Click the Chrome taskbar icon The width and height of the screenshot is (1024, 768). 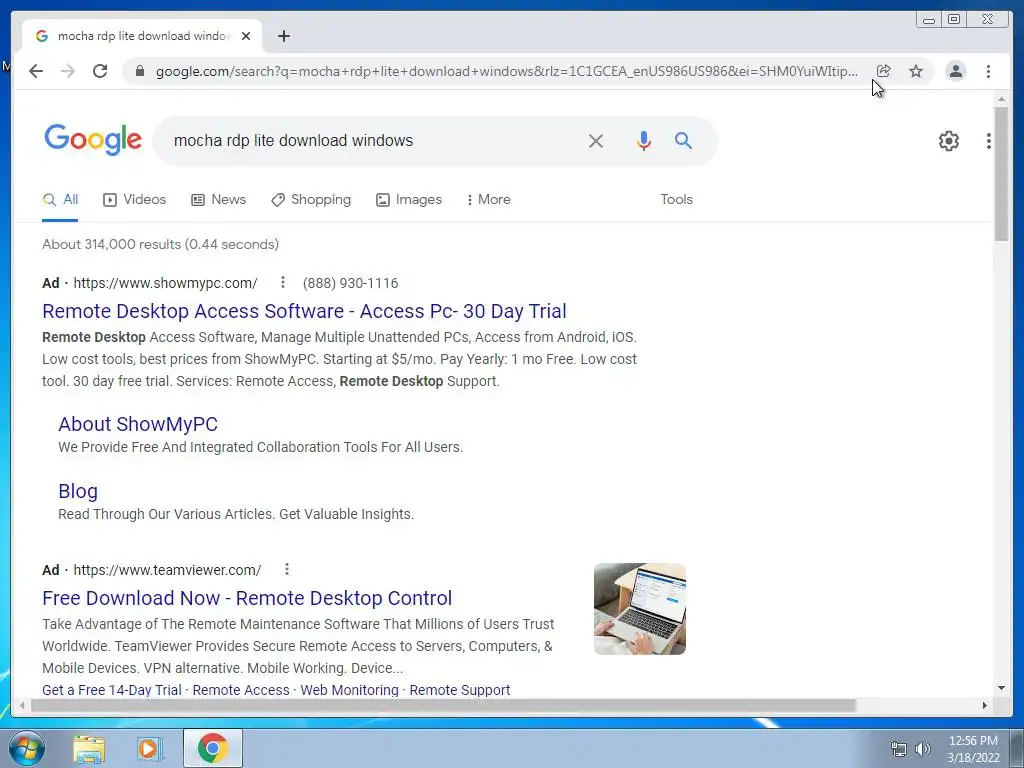tap(213, 748)
